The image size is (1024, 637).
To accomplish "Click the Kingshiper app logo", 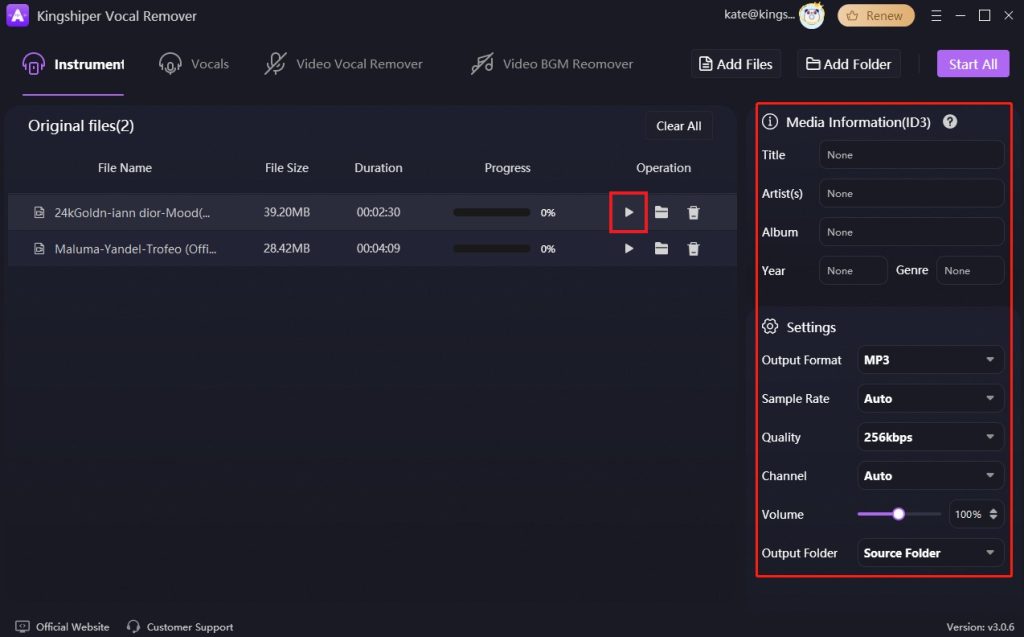I will [x=17, y=16].
